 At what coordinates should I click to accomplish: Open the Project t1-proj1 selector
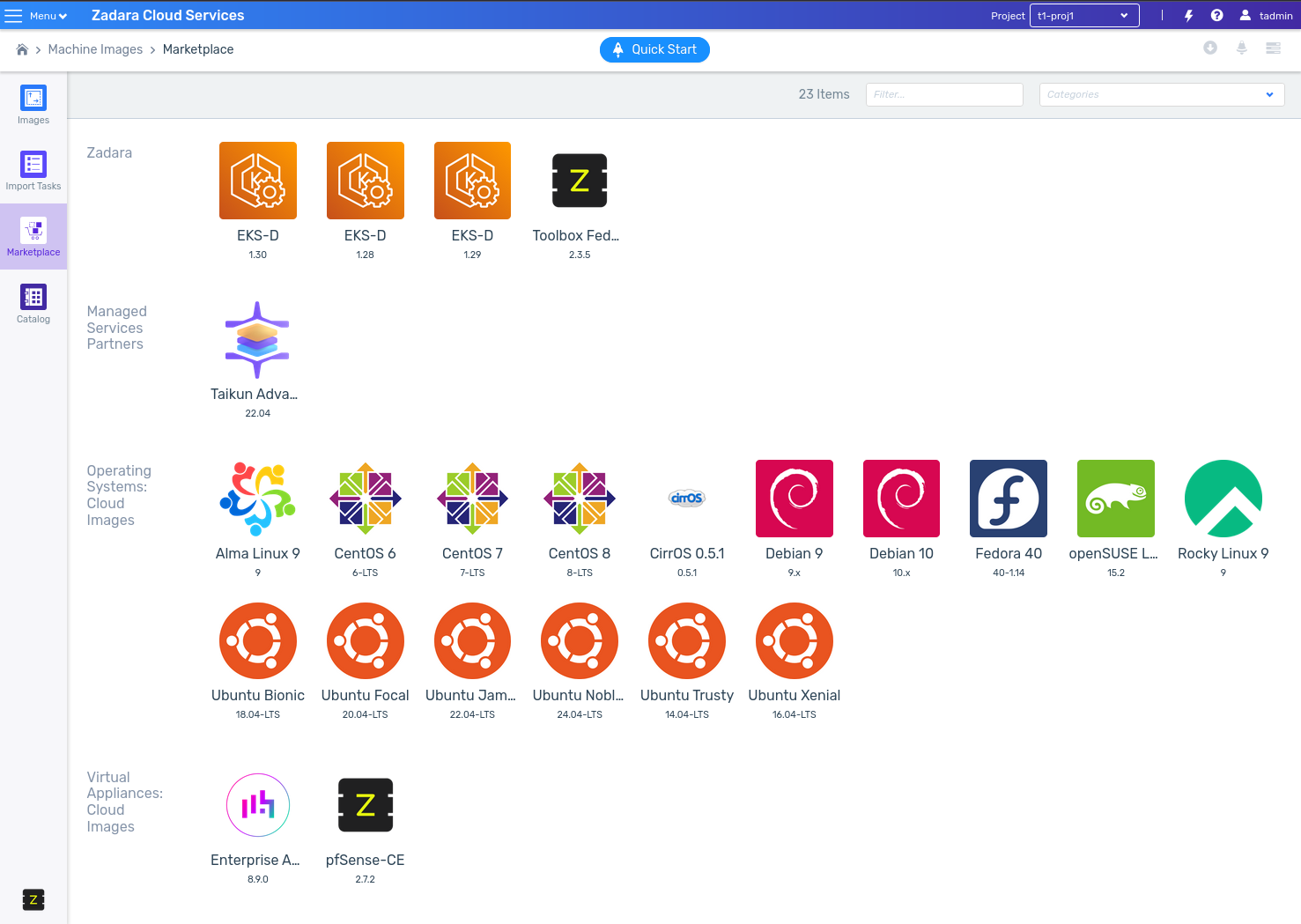coord(1084,16)
